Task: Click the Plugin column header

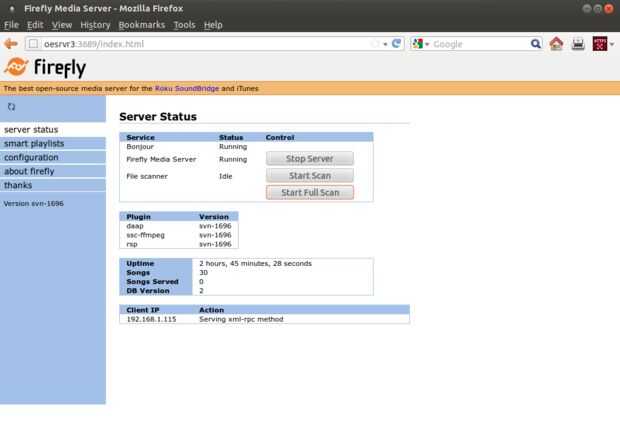Action: pos(138,217)
